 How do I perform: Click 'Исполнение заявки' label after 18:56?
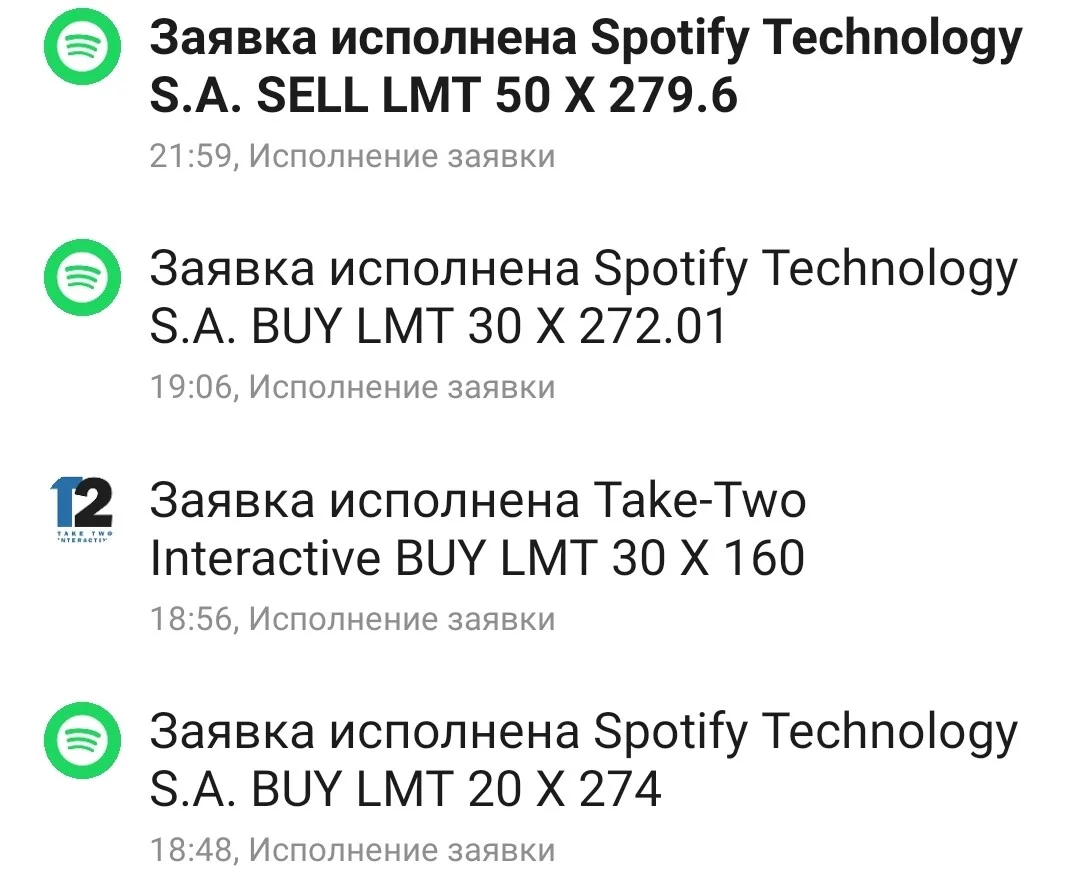coord(402,619)
